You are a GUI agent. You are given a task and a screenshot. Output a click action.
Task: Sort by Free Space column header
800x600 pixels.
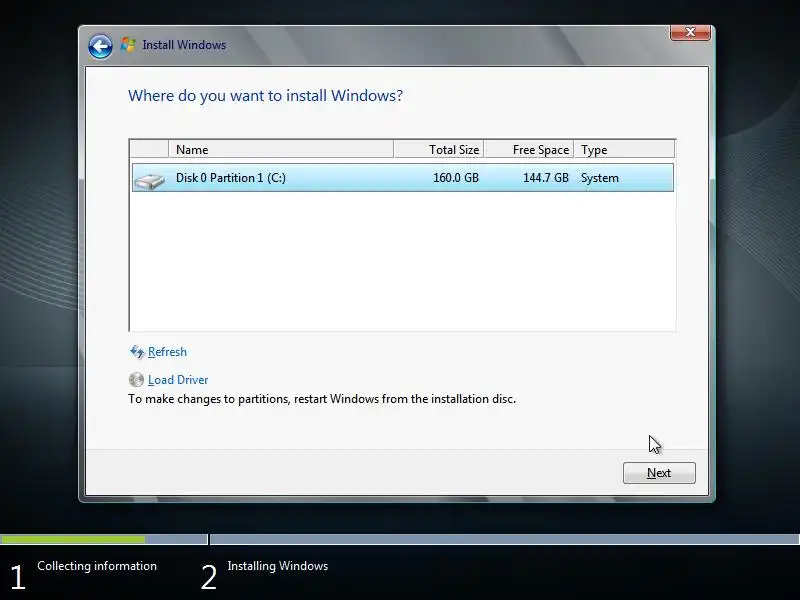529,149
